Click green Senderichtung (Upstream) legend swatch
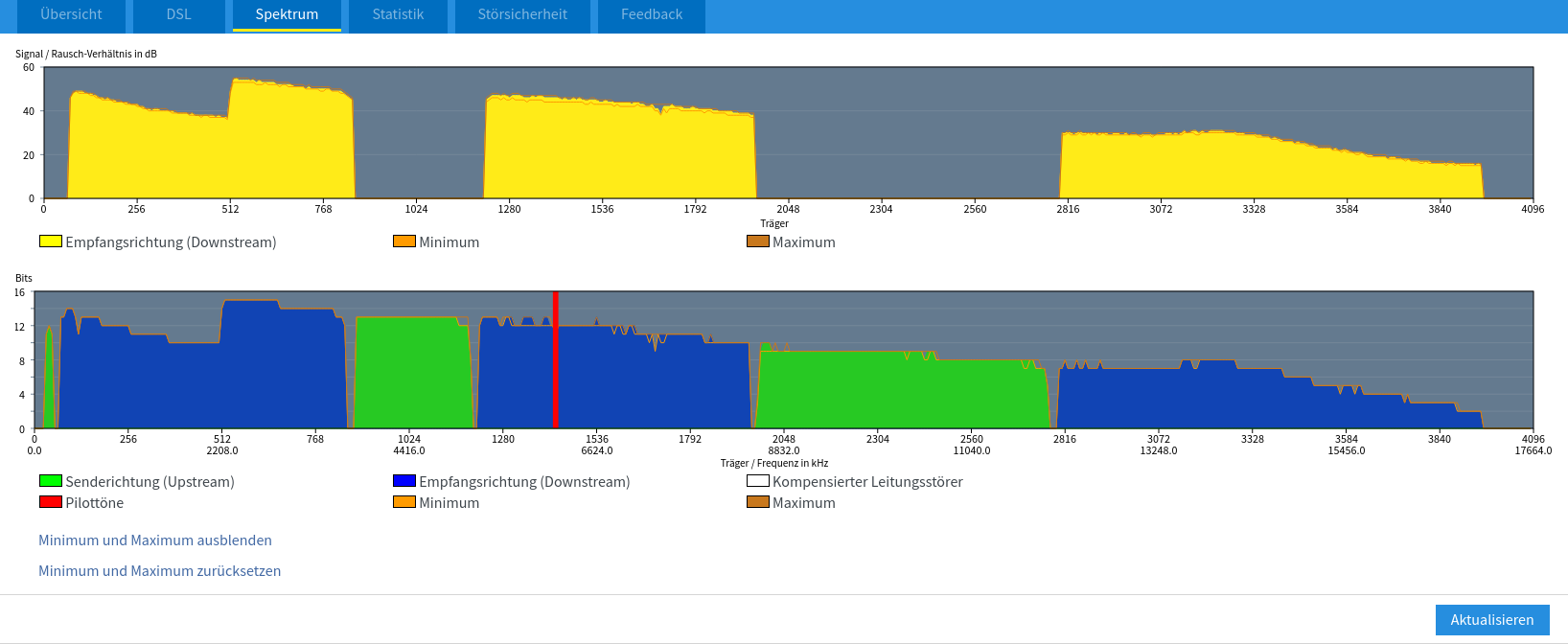 click(x=51, y=481)
